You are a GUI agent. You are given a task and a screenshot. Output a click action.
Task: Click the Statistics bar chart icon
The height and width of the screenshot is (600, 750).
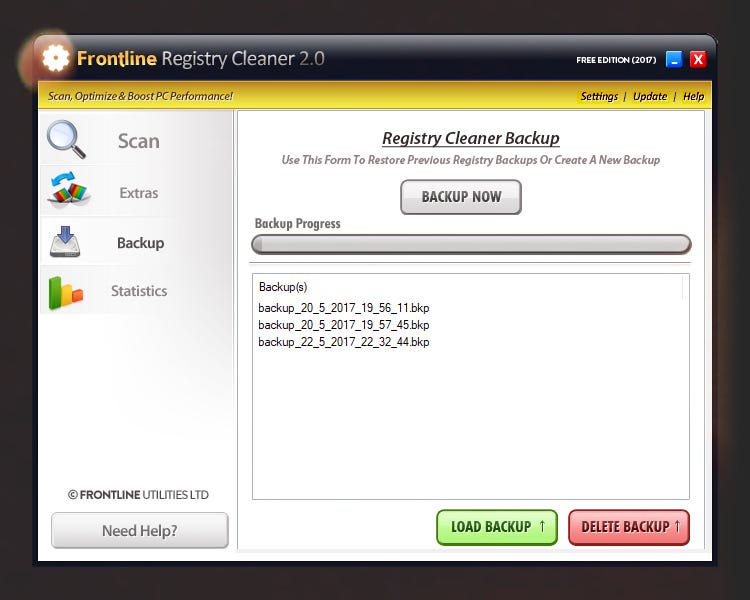tap(66, 292)
